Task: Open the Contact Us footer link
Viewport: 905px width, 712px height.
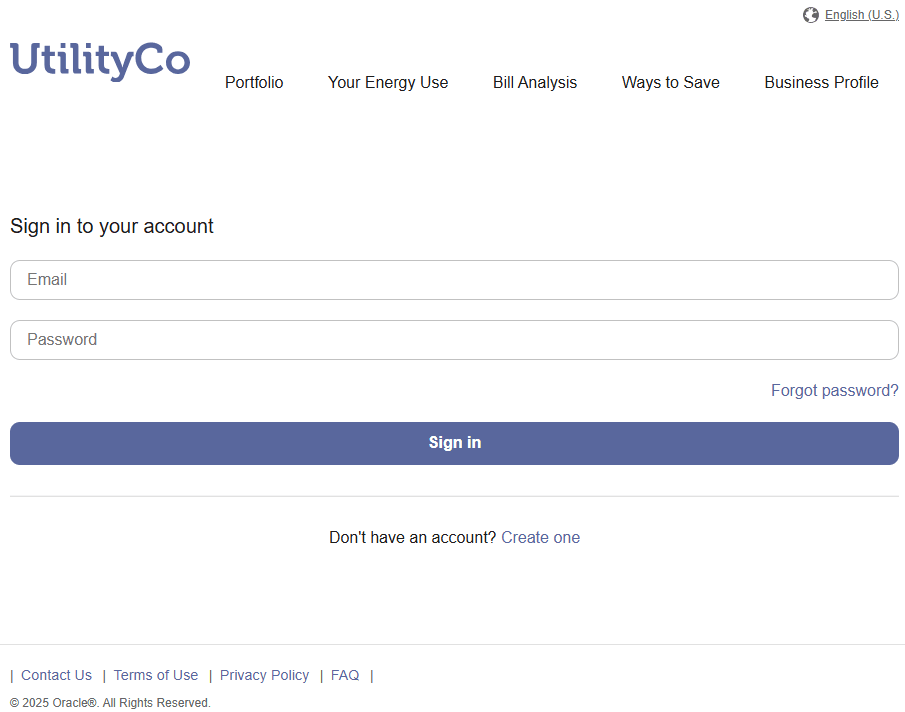Action: tap(56, 675)
